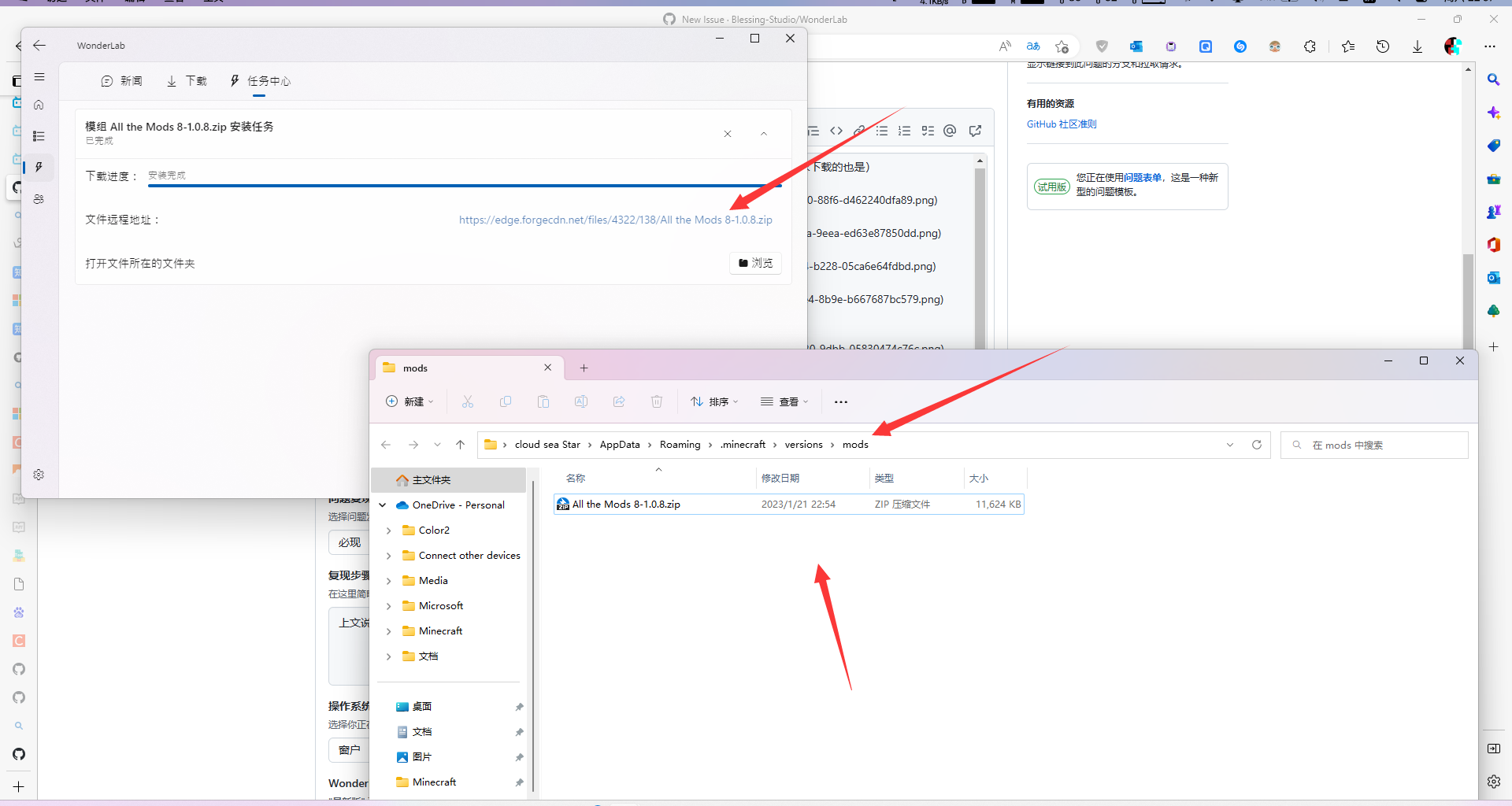Open Edge Downloads from the browser toolbar
The image size is (1512, 806).
[x=1417, y=46]
